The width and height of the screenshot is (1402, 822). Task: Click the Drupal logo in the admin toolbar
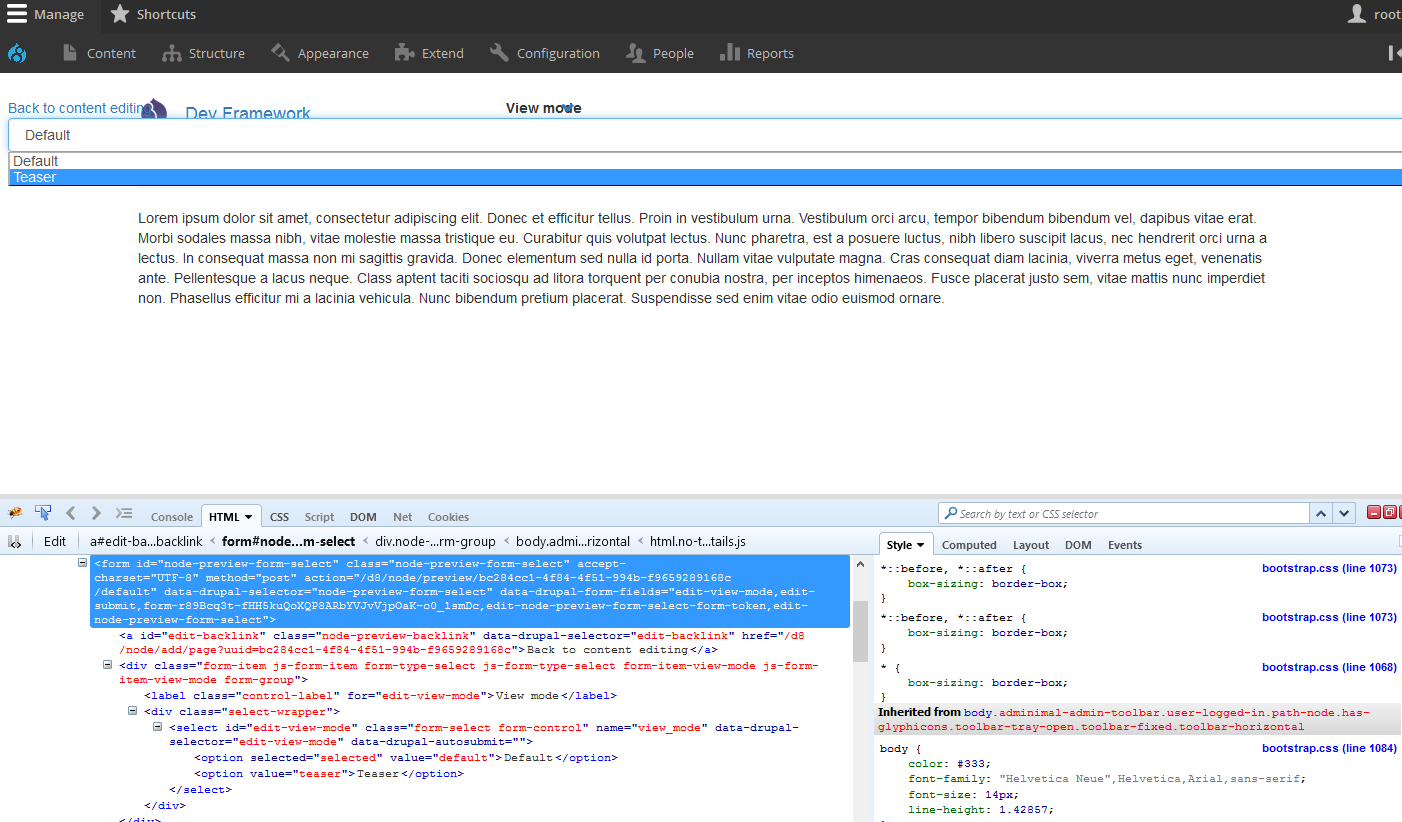(x=17, y=53)
